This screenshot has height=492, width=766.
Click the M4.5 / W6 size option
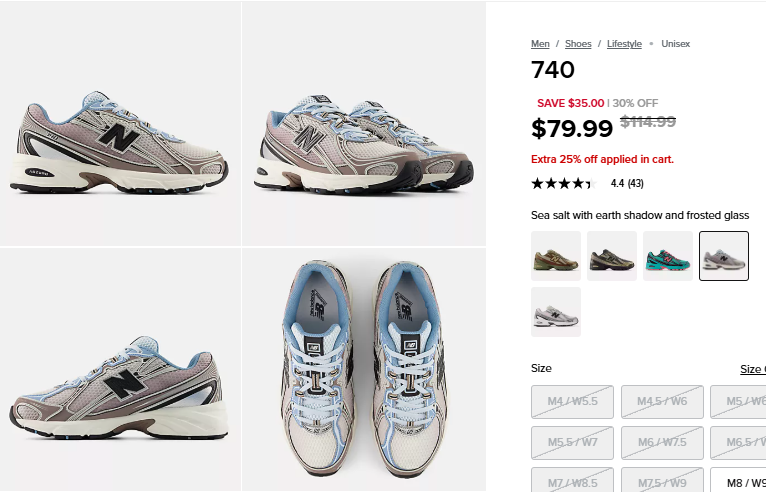[x=662, y=402]
